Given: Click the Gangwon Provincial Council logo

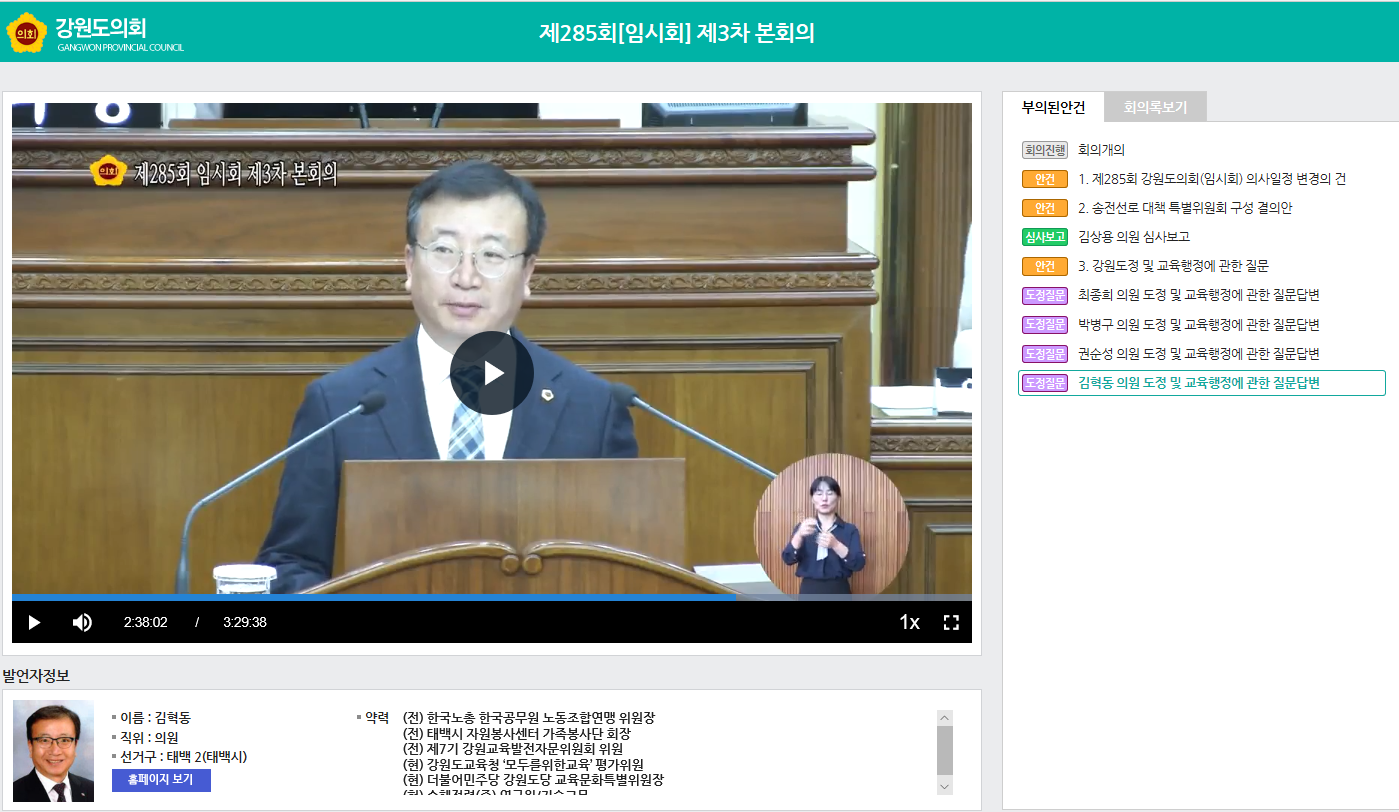Looking at the screenshot, I should (x=95, y=33).
